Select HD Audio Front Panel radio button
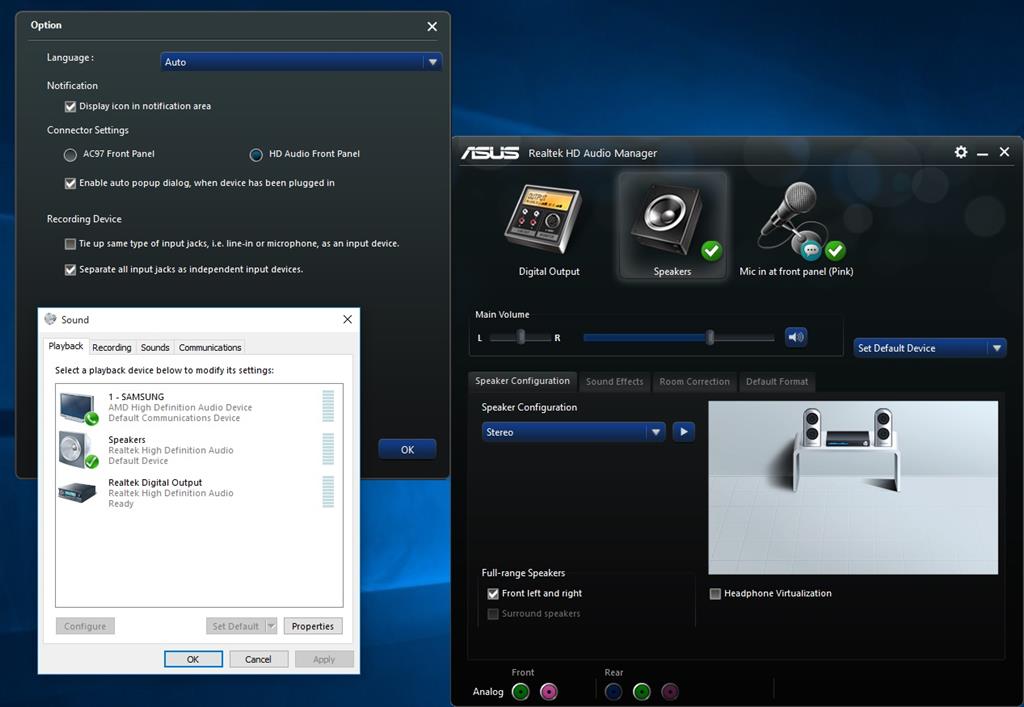This screenshot has height=707, width=1024. 256,155
